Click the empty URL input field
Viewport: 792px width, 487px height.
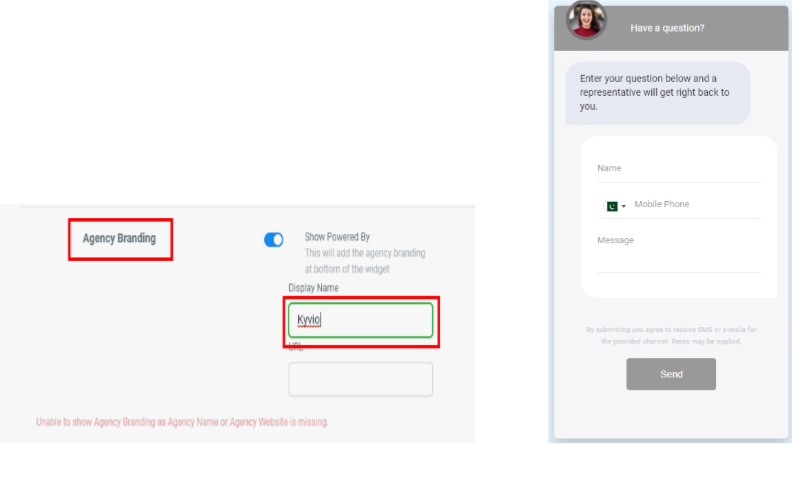pos(360,379)
